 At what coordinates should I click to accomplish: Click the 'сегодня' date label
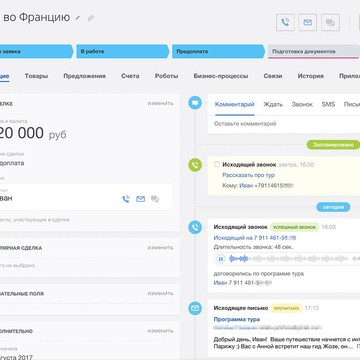click(x=333, y=207)
